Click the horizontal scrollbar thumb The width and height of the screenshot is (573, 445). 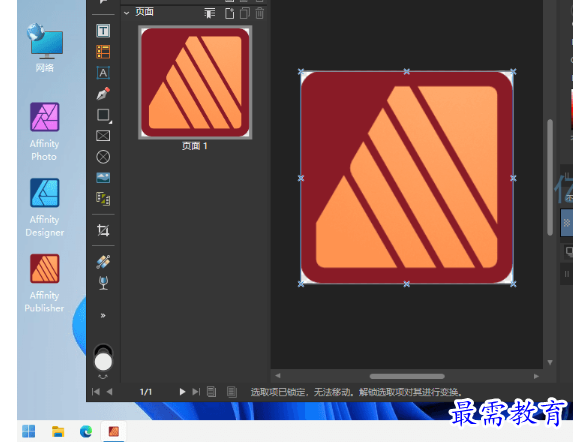click(x=407, y=376)
